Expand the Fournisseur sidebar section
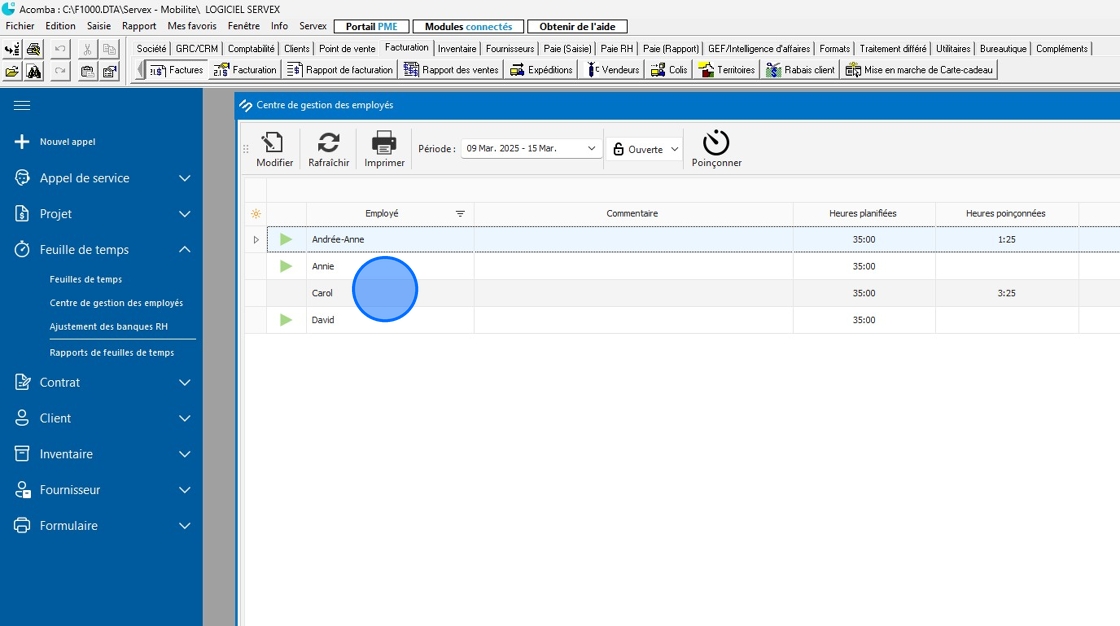This screenshot has height=626, width=1120. click(x=184, y=490)
